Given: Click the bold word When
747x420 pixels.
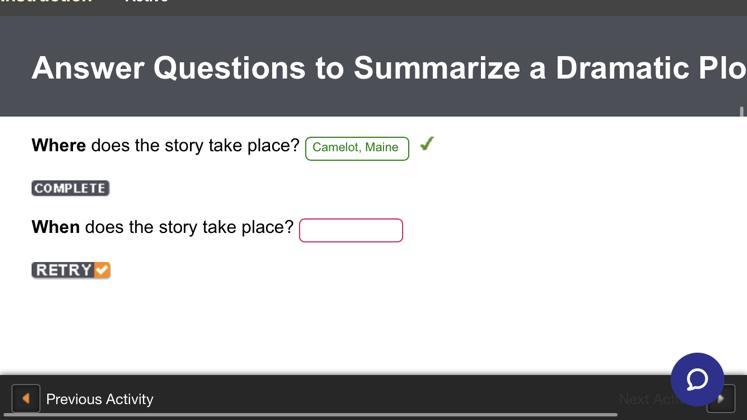Looking at the screenshot, I should 55,228.
